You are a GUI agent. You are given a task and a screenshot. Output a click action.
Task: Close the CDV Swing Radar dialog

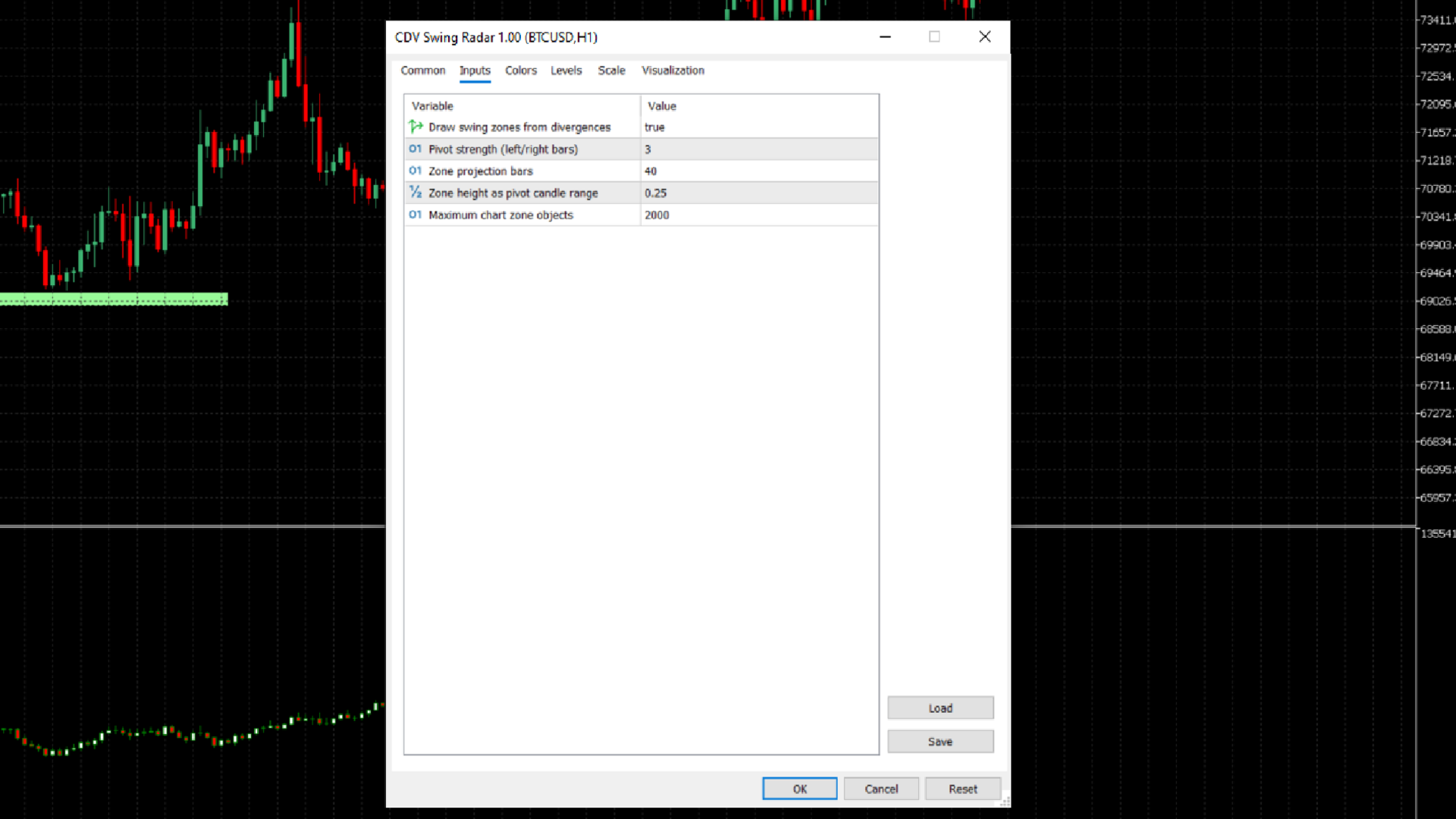coord(984,36)
